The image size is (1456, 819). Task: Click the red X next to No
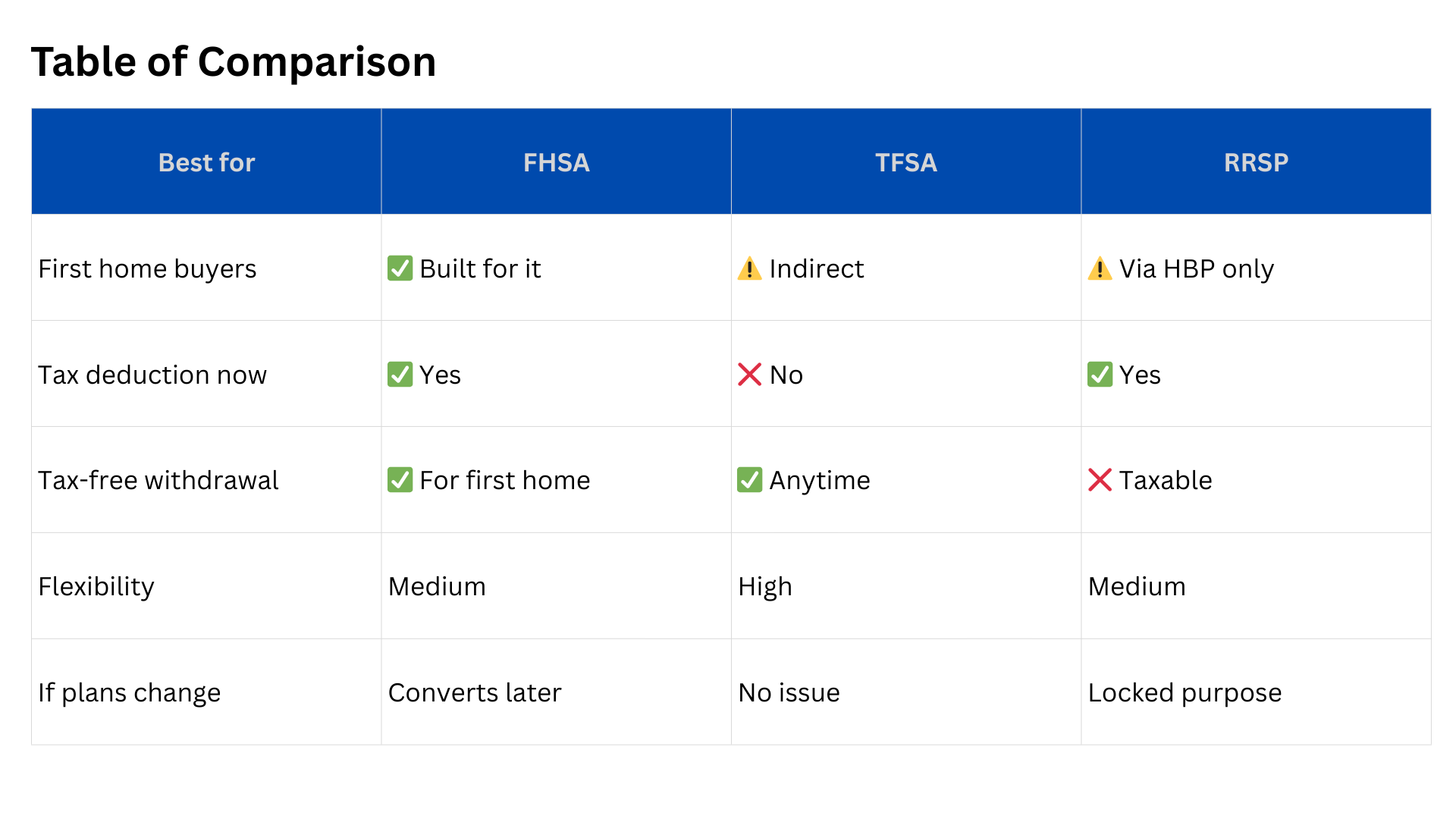[x=749, y=375]
